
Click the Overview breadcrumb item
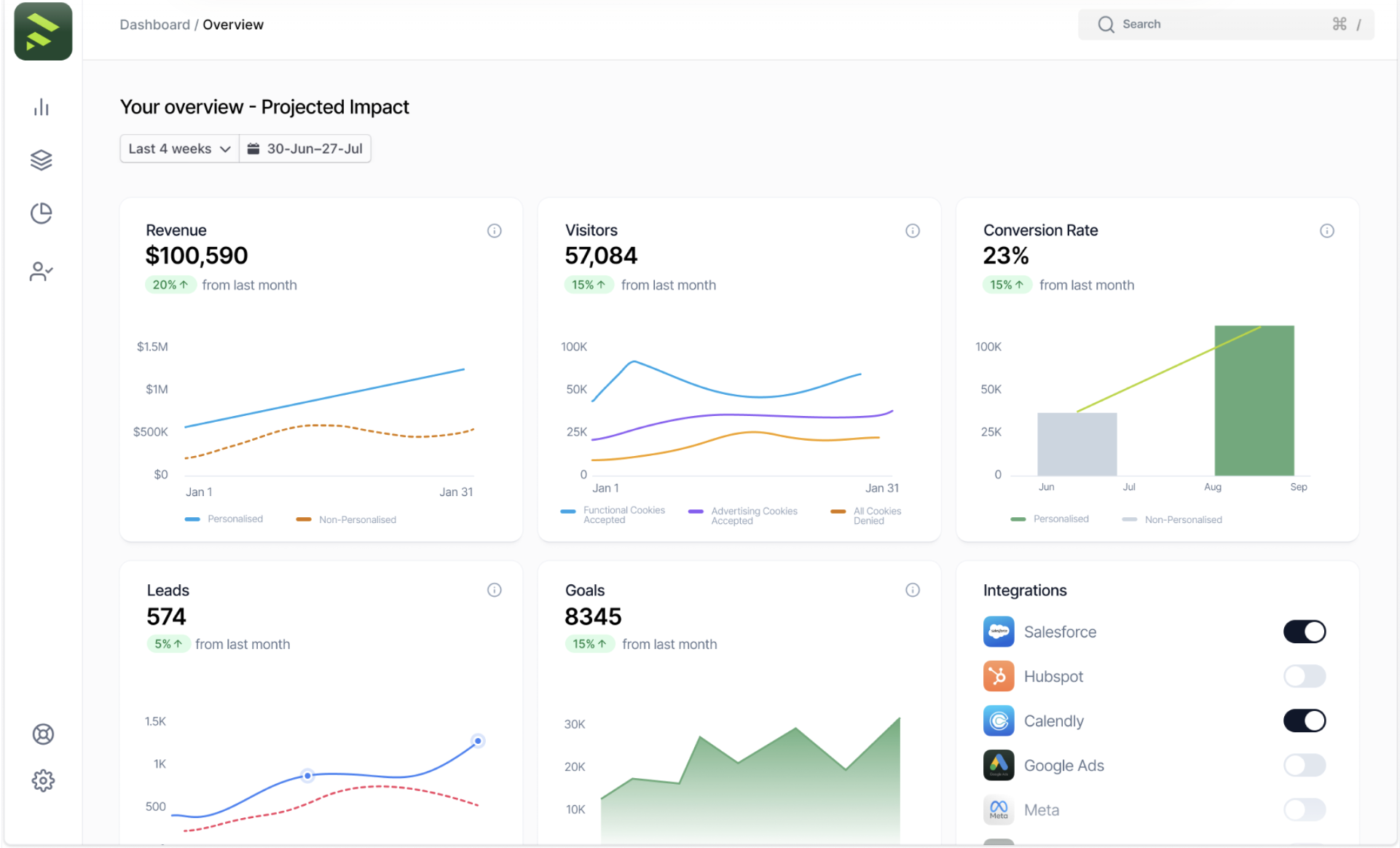point(233,25)
